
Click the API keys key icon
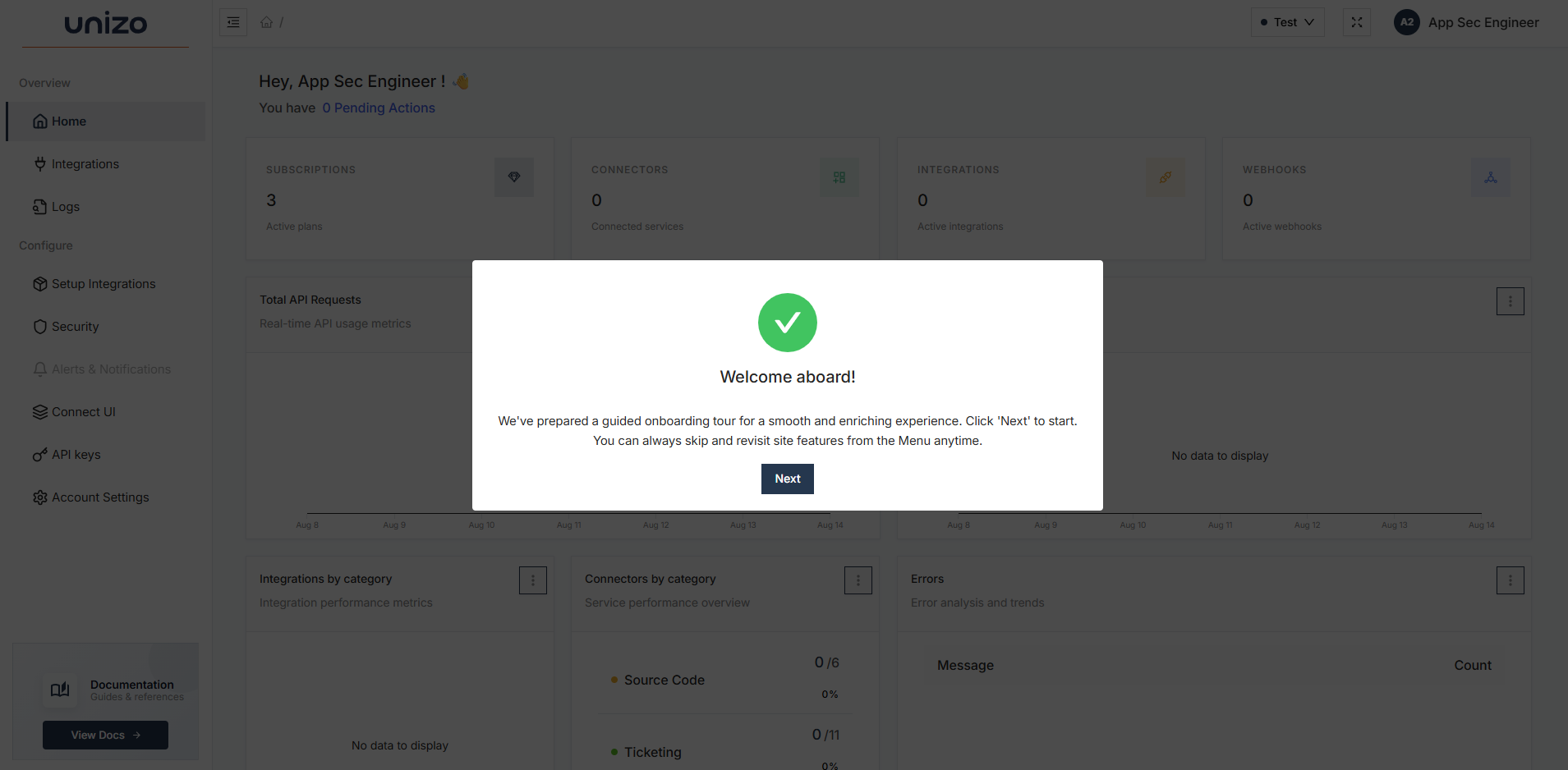pos(39,454)
